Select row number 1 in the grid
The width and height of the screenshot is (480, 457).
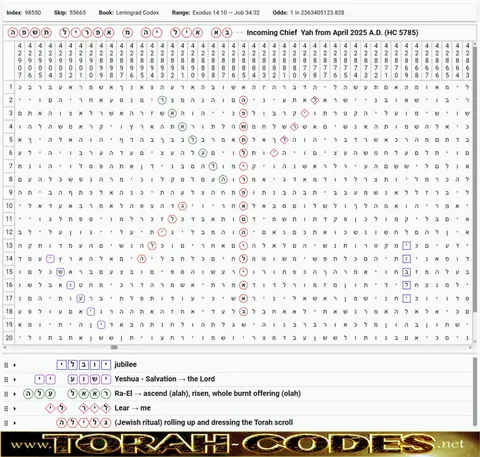[x=10, y=87]
